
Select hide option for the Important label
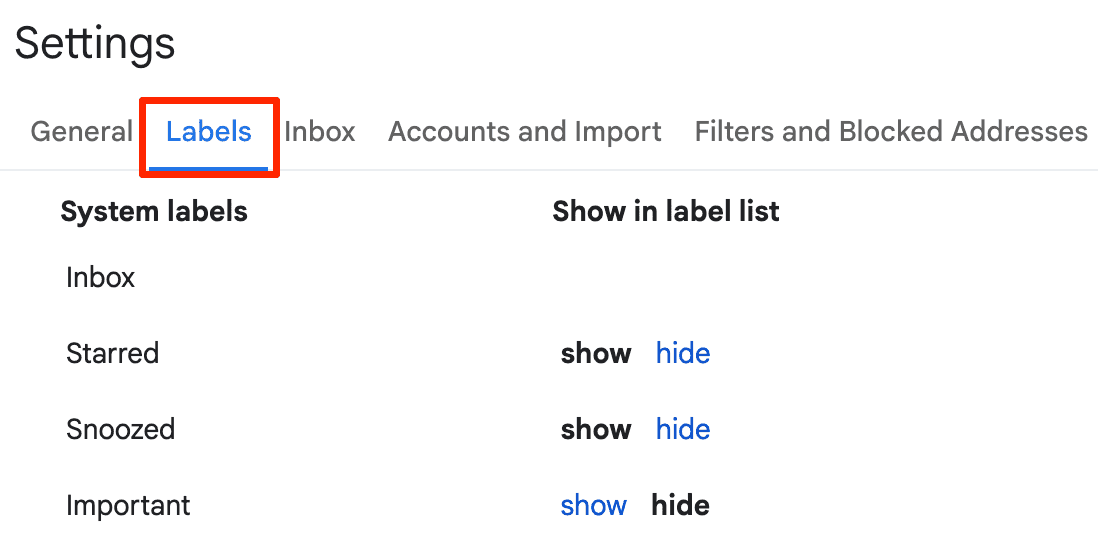680,506
